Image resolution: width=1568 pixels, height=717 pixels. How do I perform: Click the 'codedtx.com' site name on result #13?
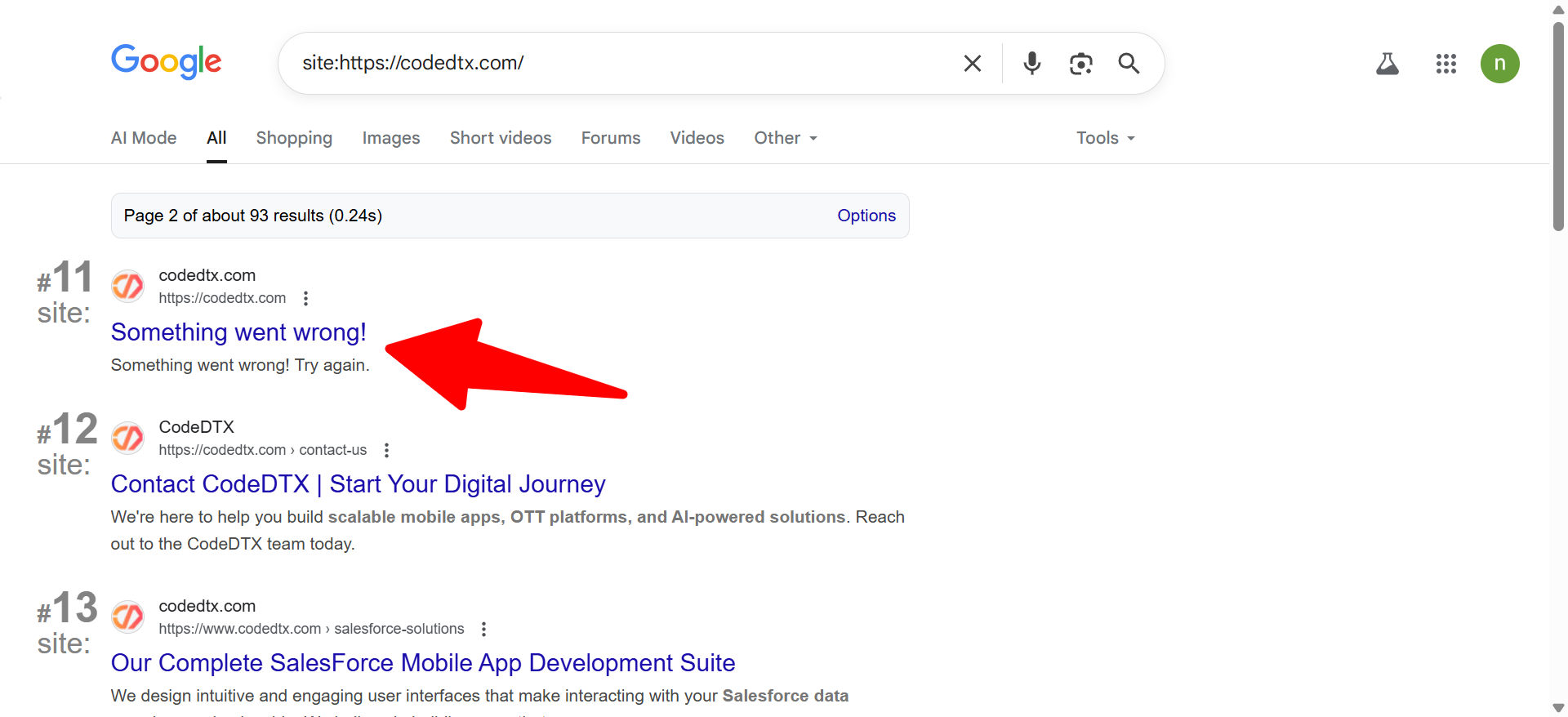[x=207, y=606]
